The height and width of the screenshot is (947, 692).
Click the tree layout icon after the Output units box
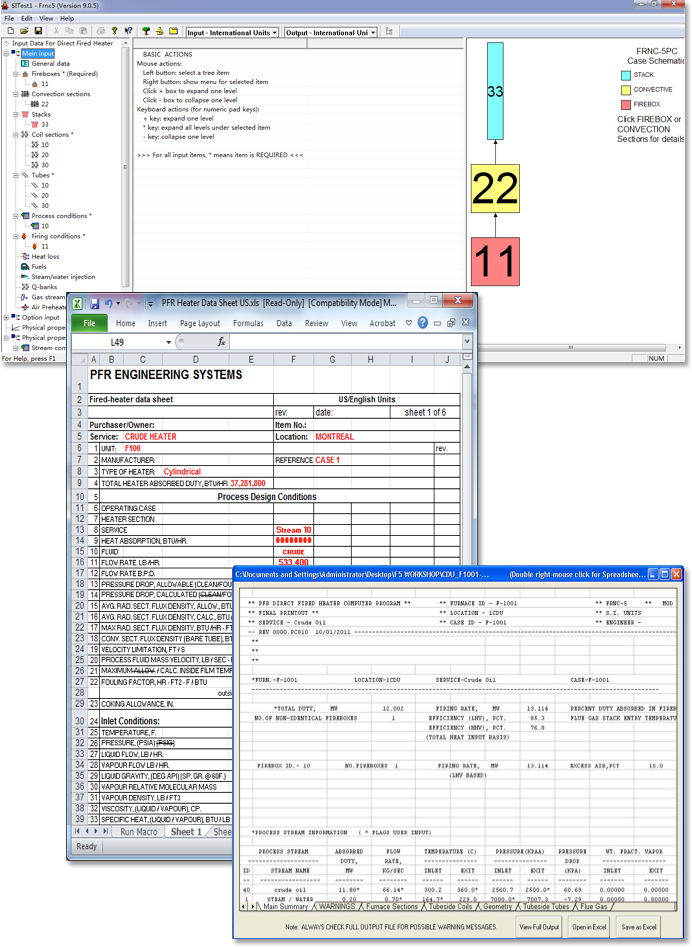tap(389, 31)
